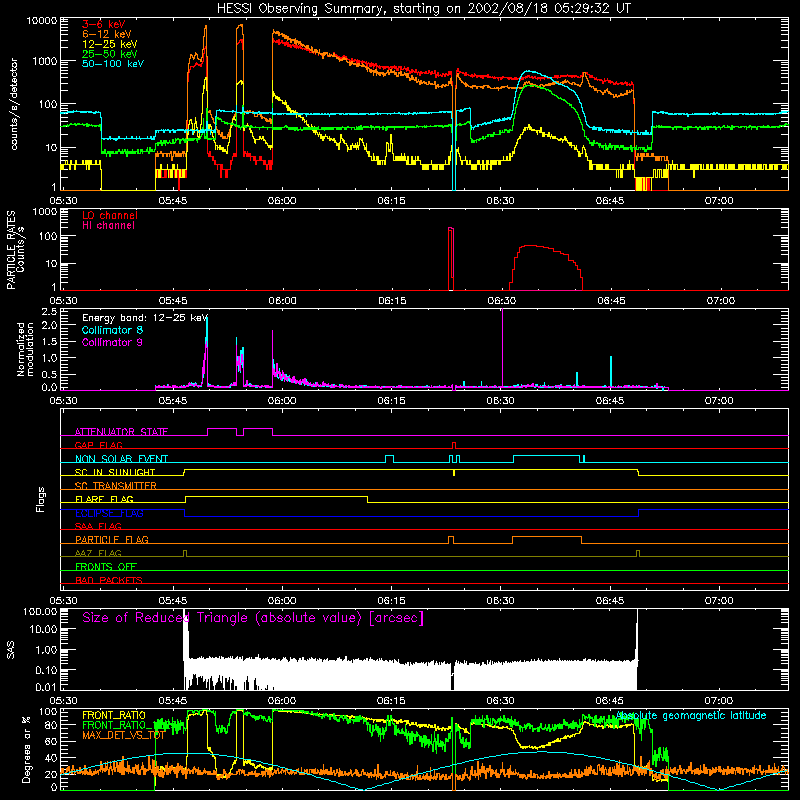
Task: Click the cyan Collimator 8 spike near 06:45
Action: [x=611, y=371]
